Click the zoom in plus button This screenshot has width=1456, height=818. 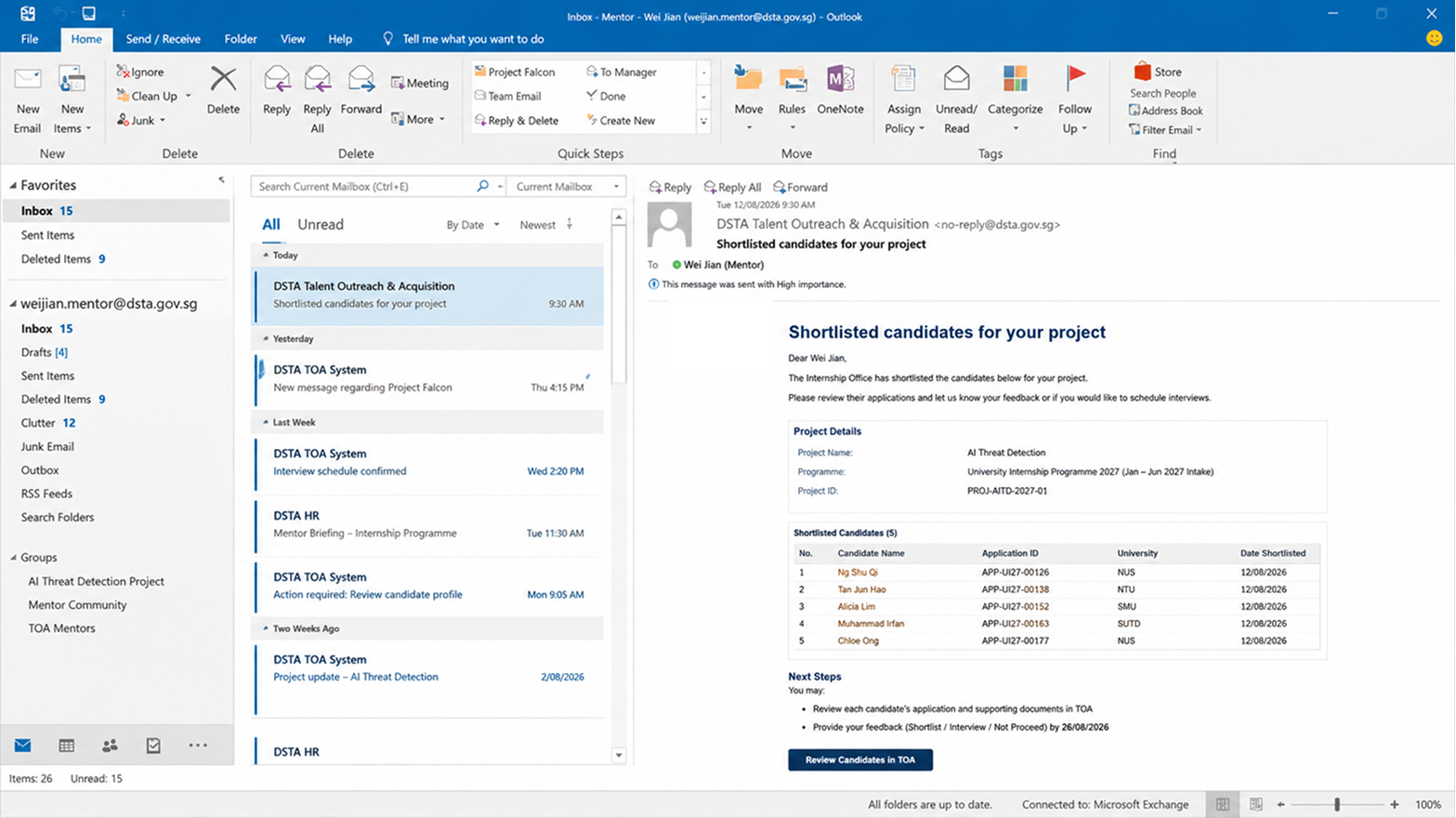tap(1394, 804)
